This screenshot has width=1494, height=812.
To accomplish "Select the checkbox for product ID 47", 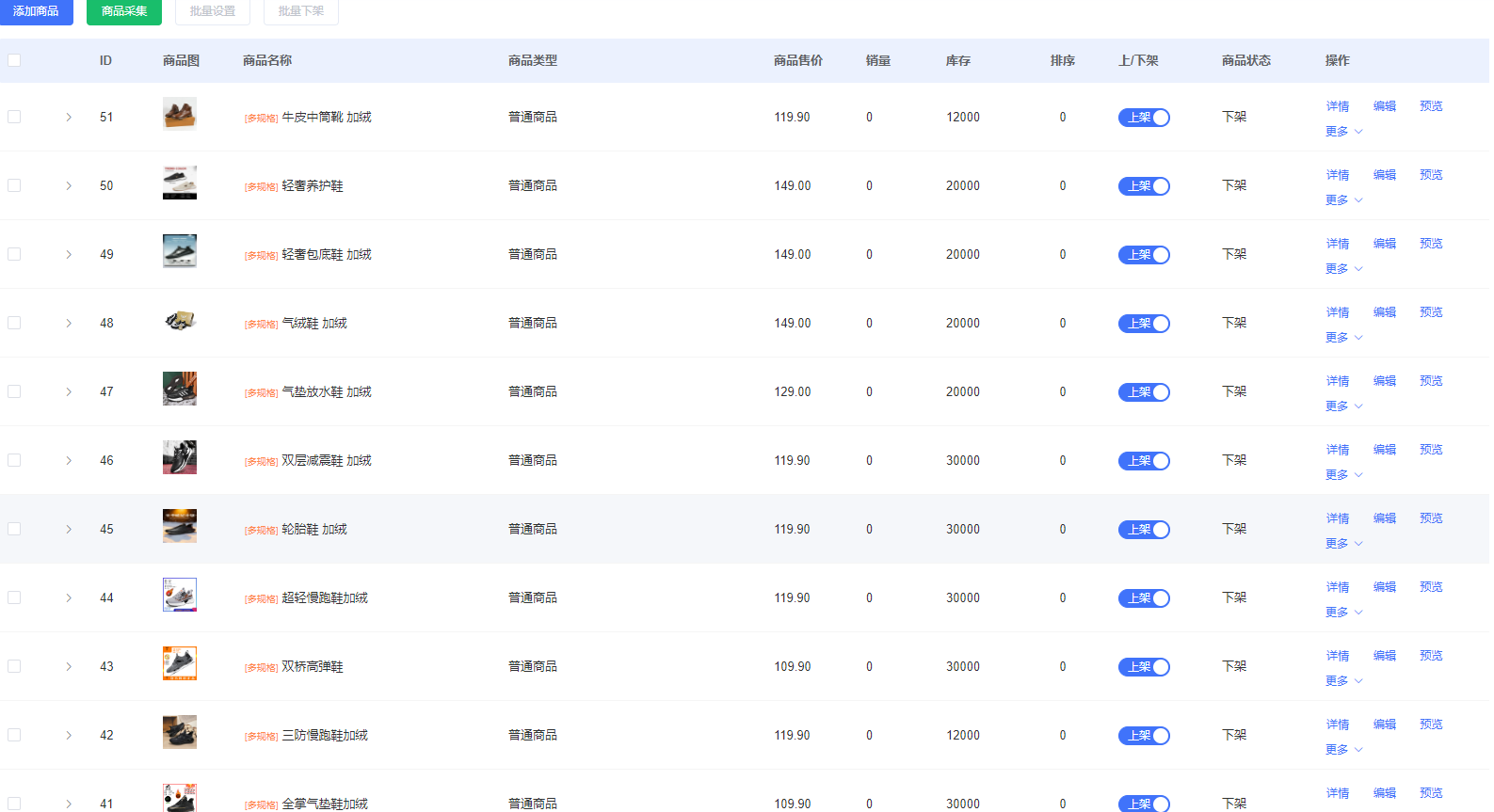I will (14, 391).
